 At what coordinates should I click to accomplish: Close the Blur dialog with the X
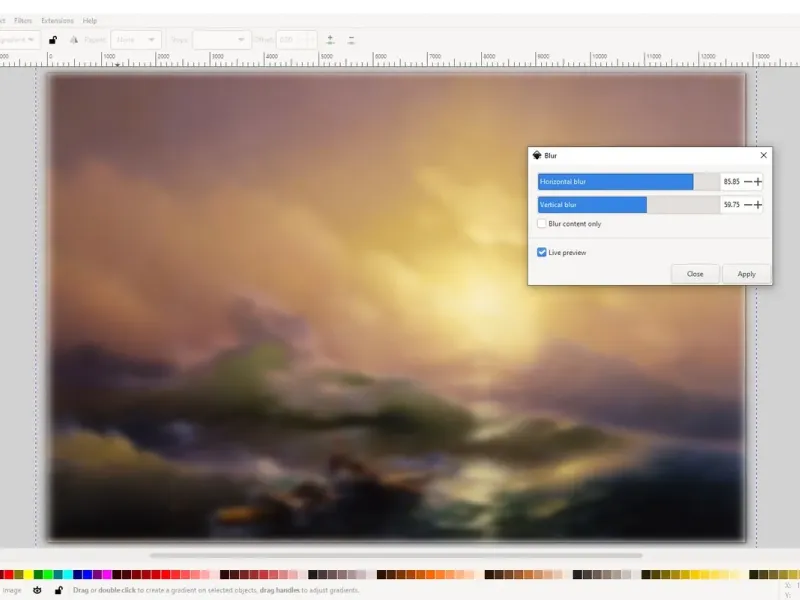763,155
